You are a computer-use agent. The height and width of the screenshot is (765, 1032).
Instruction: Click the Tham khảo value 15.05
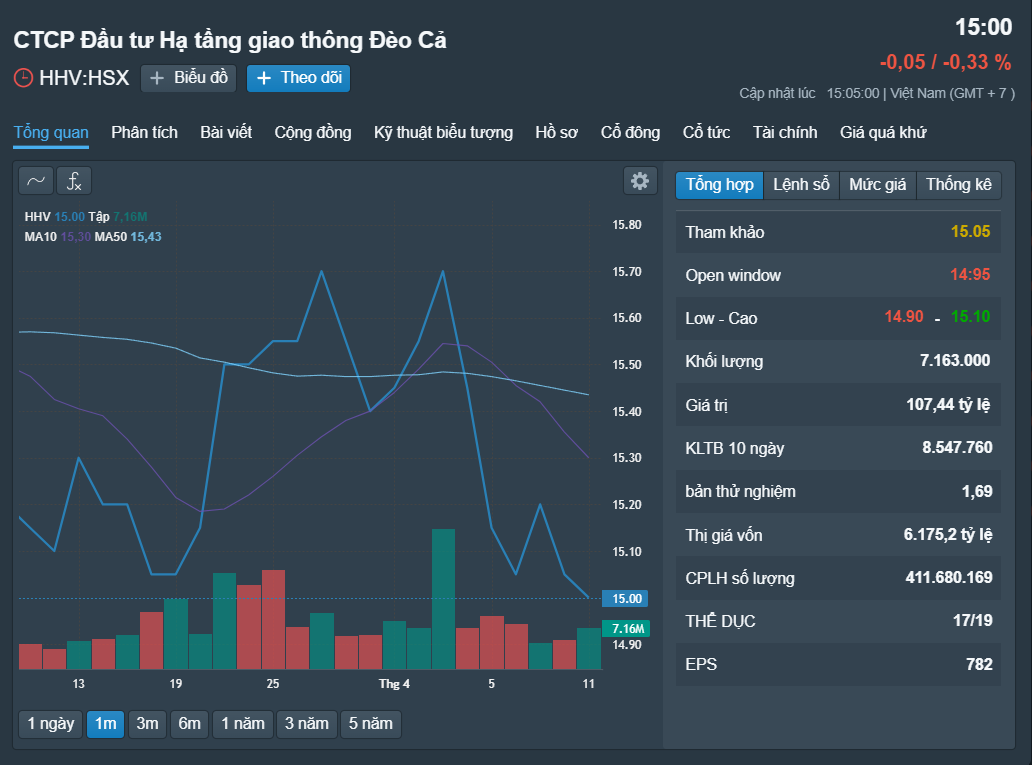(x=970, y=232)
